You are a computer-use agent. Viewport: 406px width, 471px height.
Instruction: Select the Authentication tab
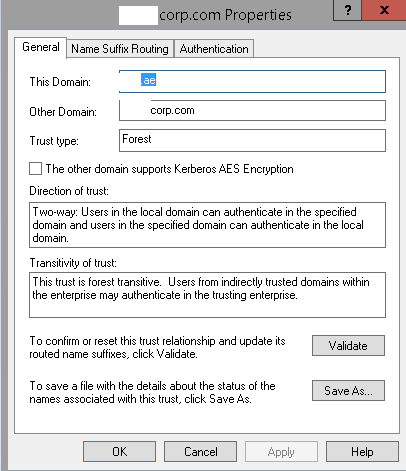pos(214,49)
